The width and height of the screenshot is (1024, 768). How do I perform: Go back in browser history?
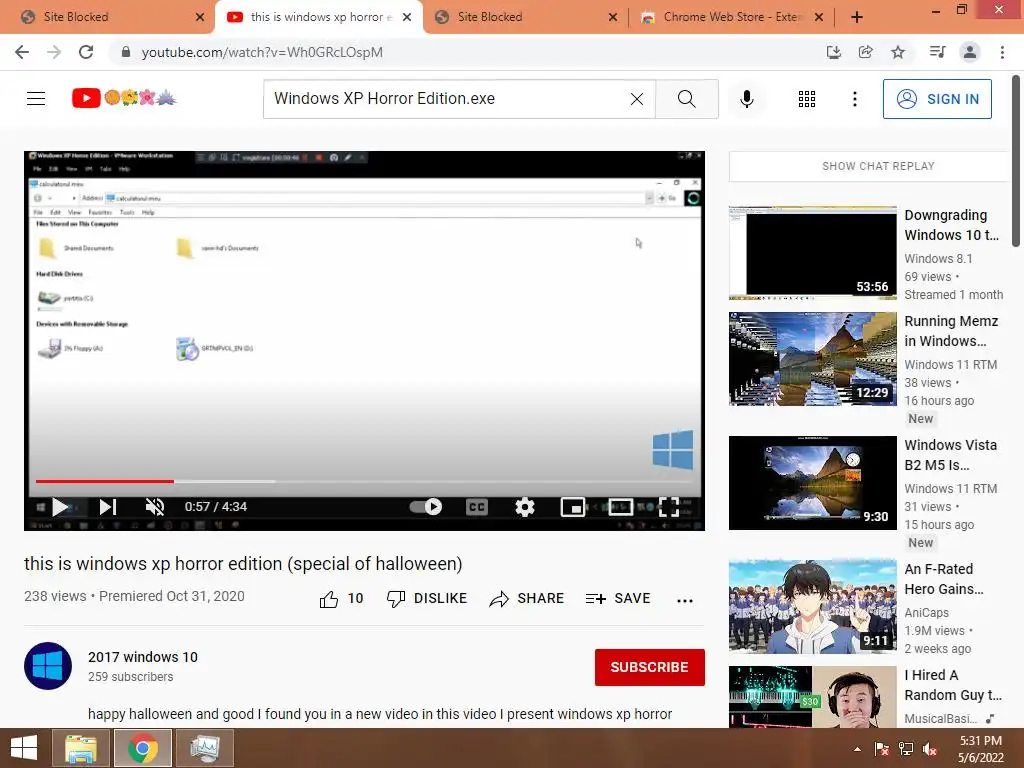[22, 52]
